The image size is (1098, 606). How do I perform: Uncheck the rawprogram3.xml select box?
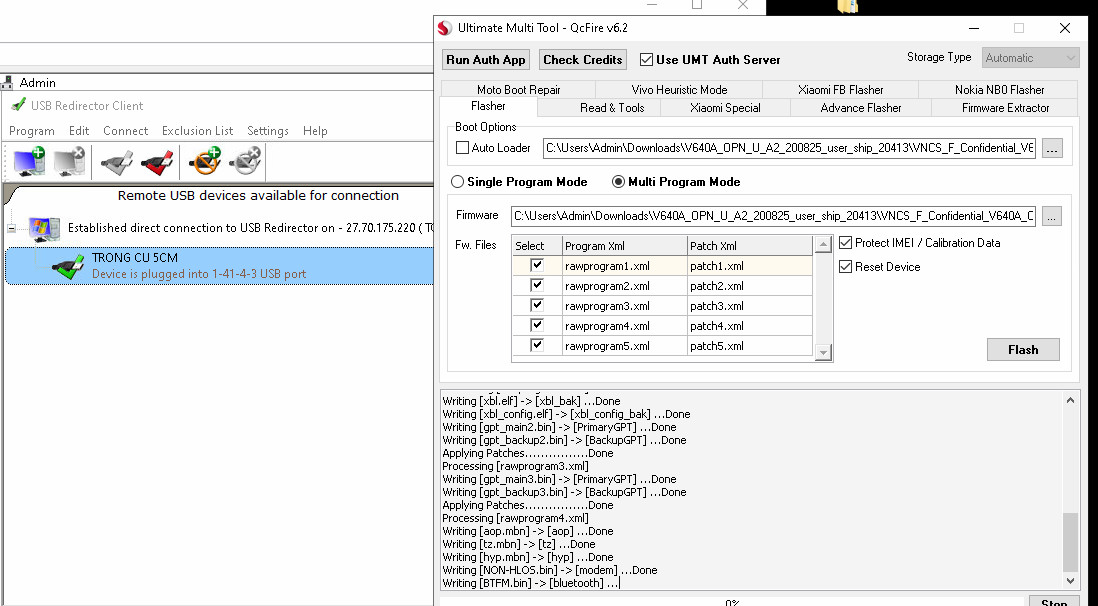537,305
